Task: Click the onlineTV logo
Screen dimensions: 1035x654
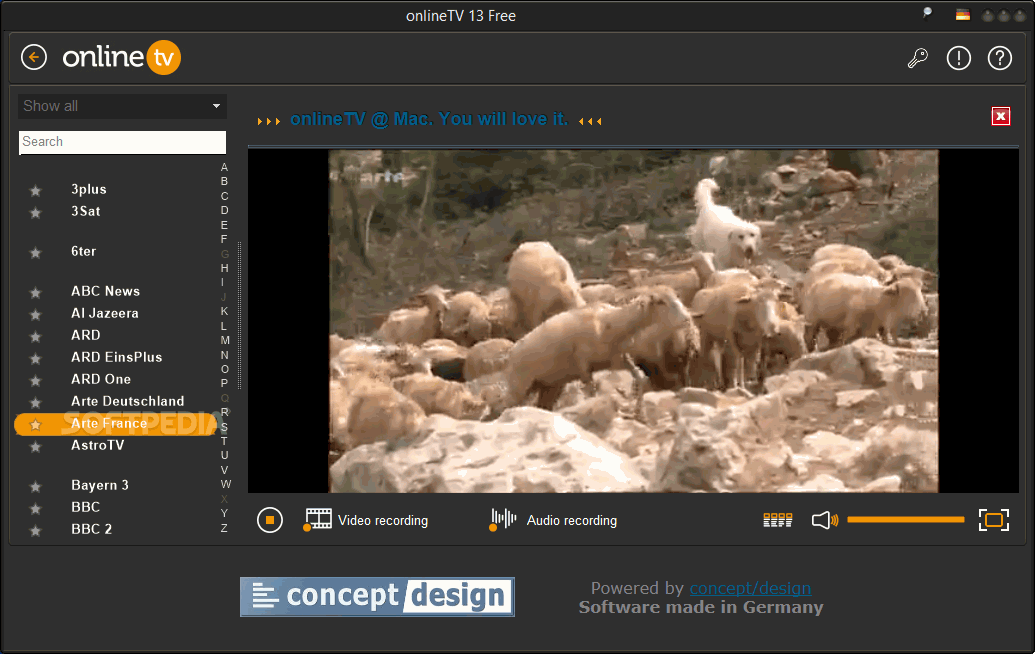Action: (x=121, y=57)
